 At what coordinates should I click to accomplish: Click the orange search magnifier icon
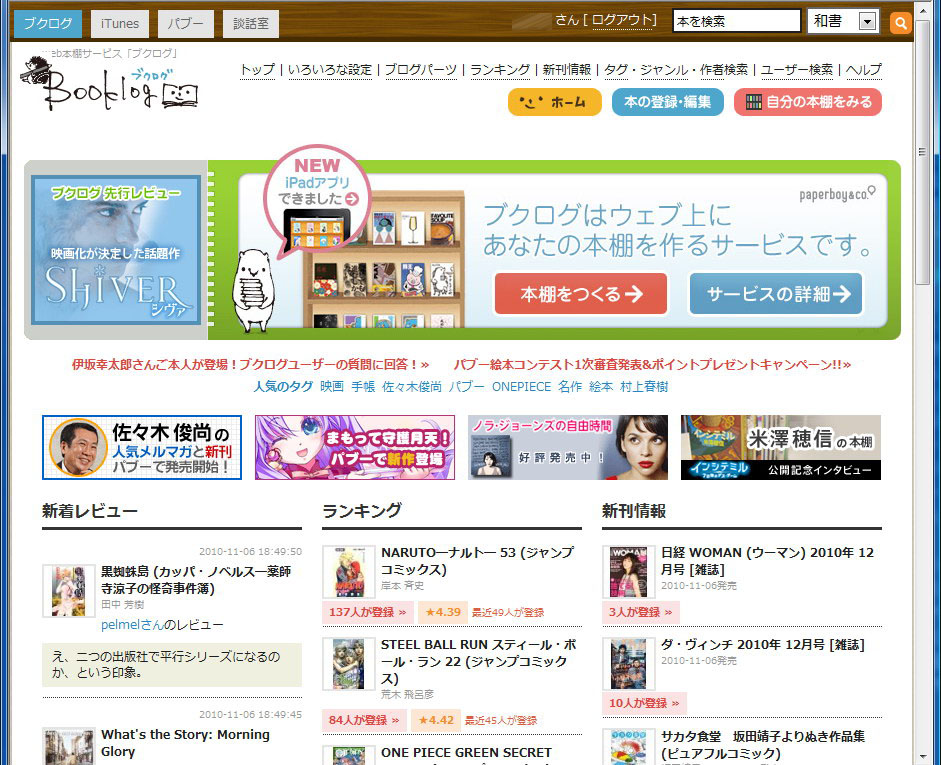900,23
